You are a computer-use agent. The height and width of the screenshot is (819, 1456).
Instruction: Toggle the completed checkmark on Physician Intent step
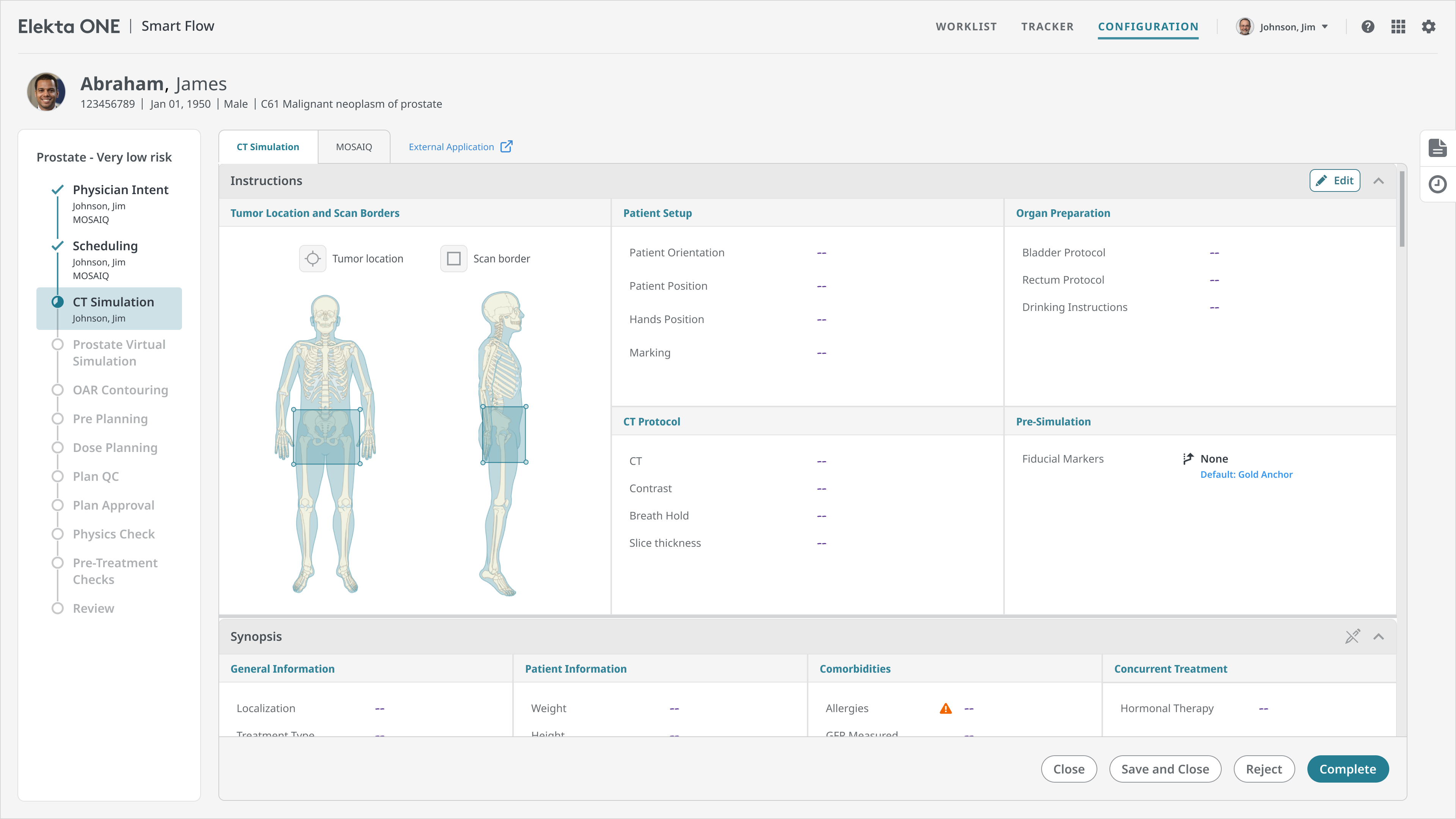[57, 189]
